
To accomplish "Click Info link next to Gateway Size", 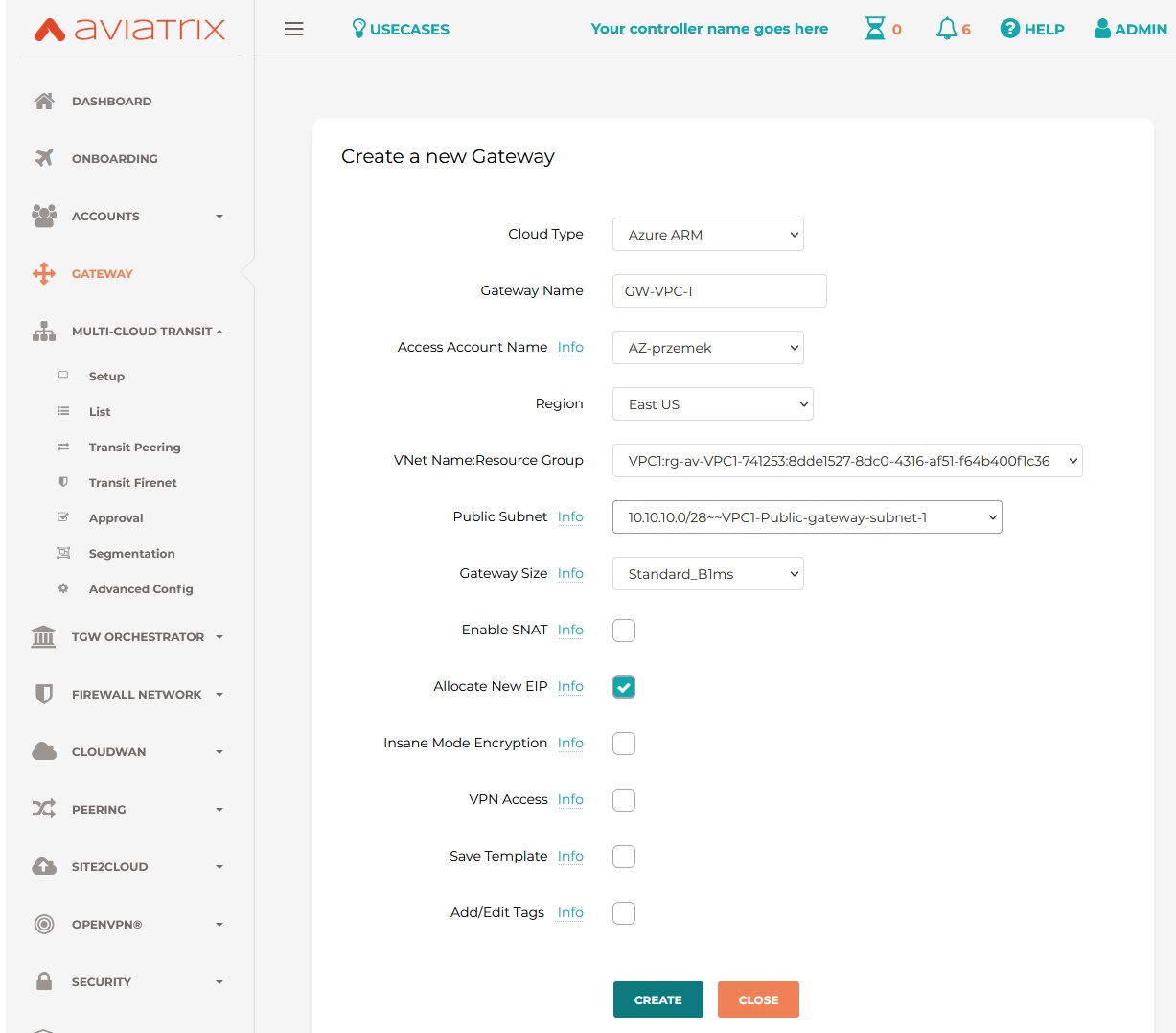I will 570,573.
